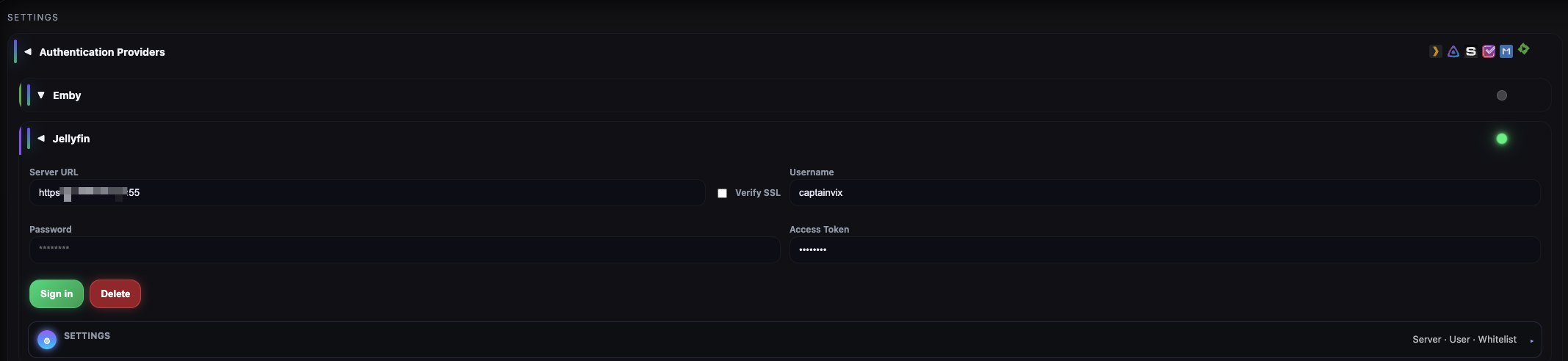Click the green Jellyfin status indicator

pyautogui.click(x=1502, y=139)
